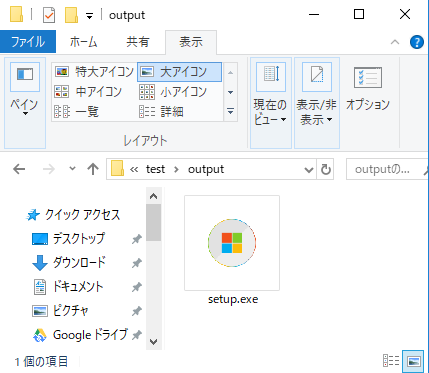Open Customize Quick Access Toolbar dropdown
The image size is (429, 373).
89,16
